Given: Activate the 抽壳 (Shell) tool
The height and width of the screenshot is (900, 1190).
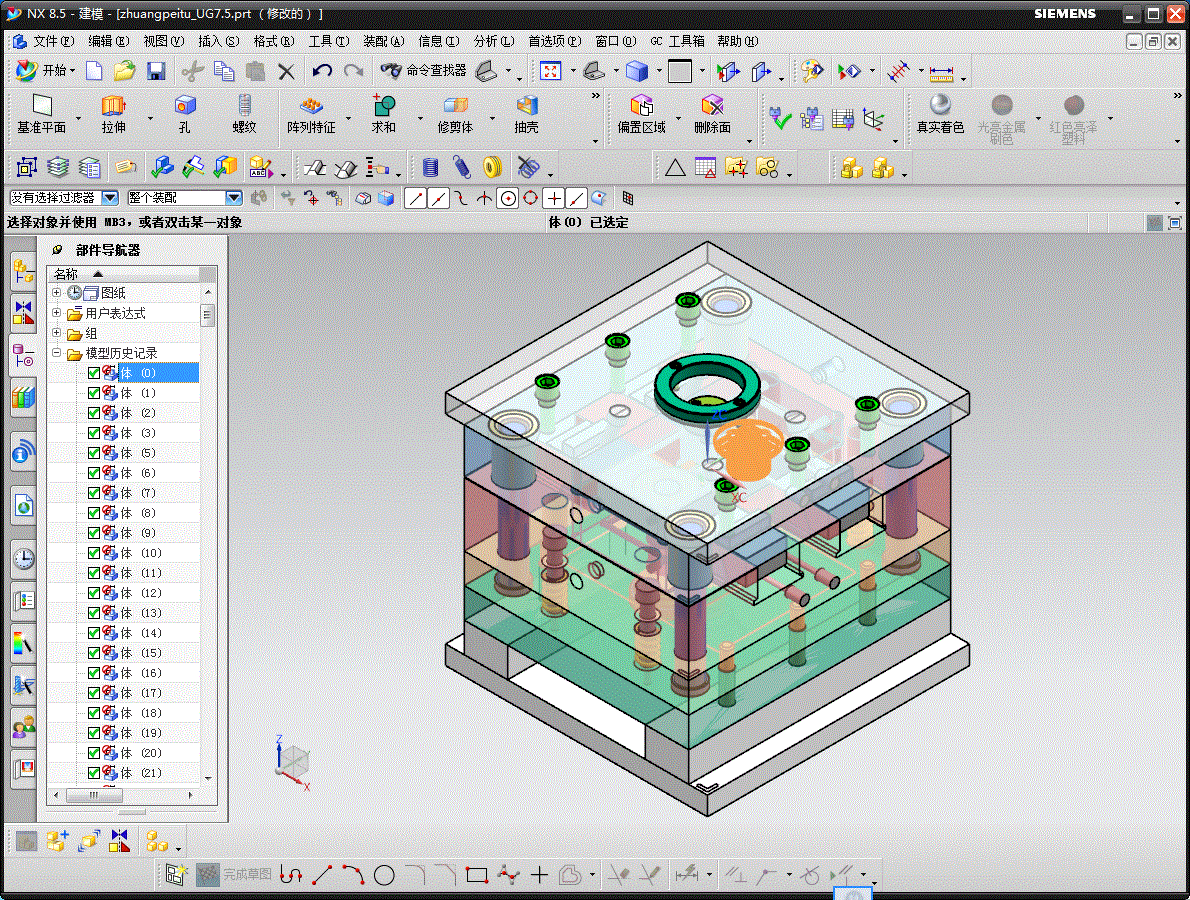Looking at the screenshot, I should coord(526,113).
